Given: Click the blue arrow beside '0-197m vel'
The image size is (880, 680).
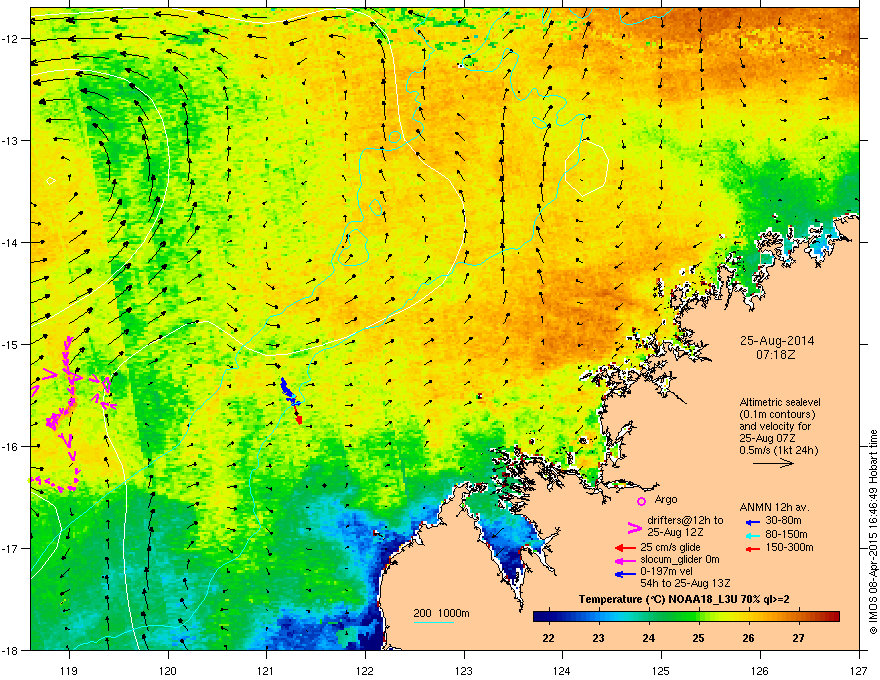Looking at the screenshot, I should (625, 573).
